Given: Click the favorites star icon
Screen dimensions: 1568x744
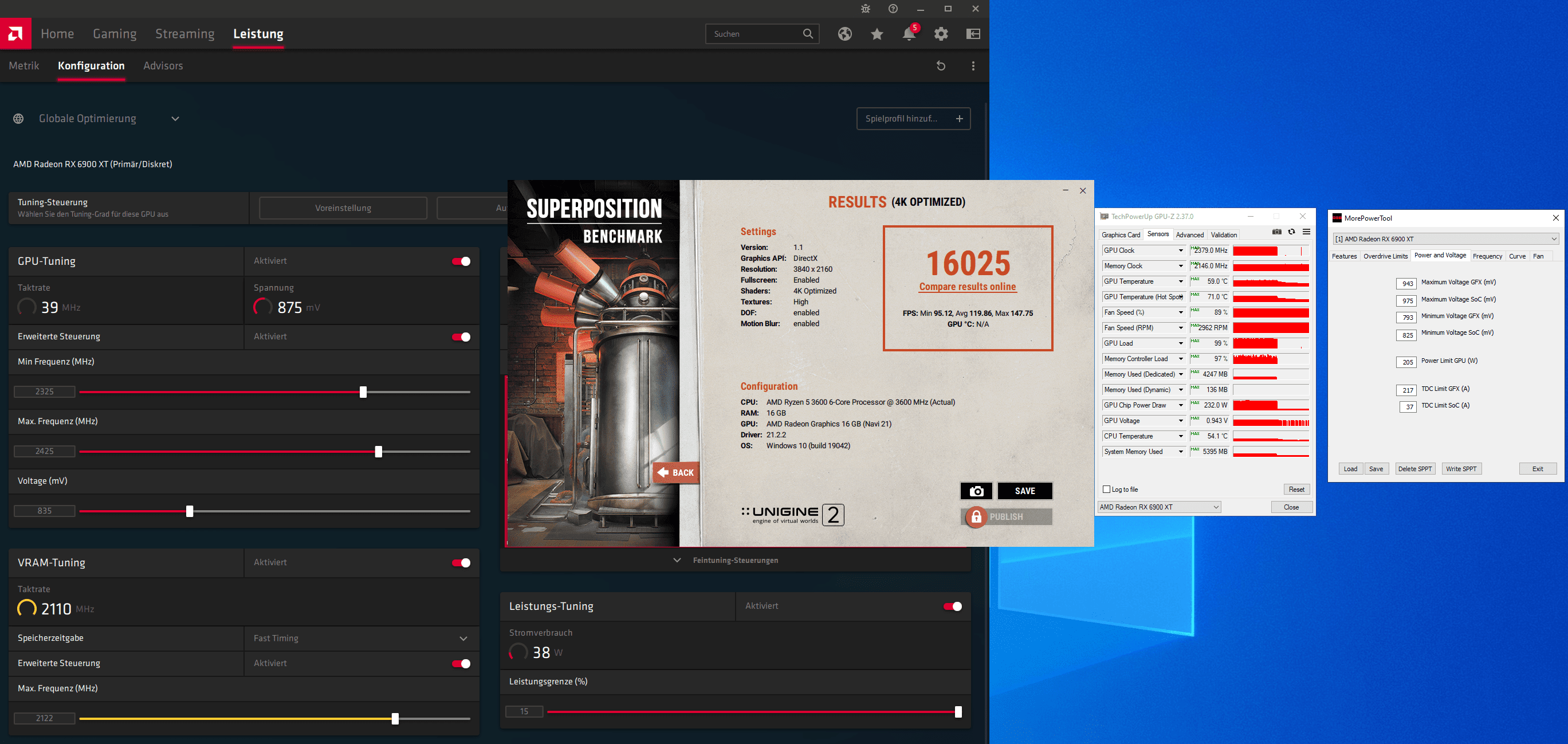Looking at the screenshot, I should (877, 34).
